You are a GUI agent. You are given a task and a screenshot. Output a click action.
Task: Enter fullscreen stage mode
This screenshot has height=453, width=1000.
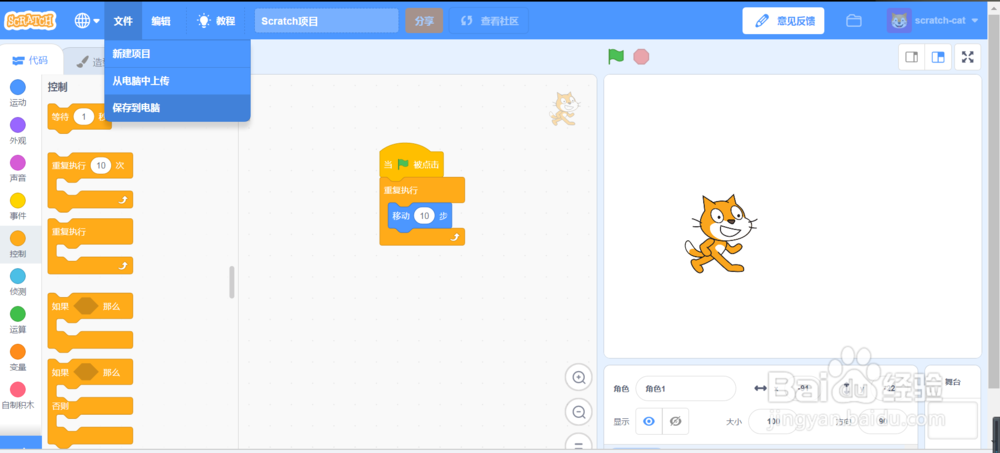point(967,57)
